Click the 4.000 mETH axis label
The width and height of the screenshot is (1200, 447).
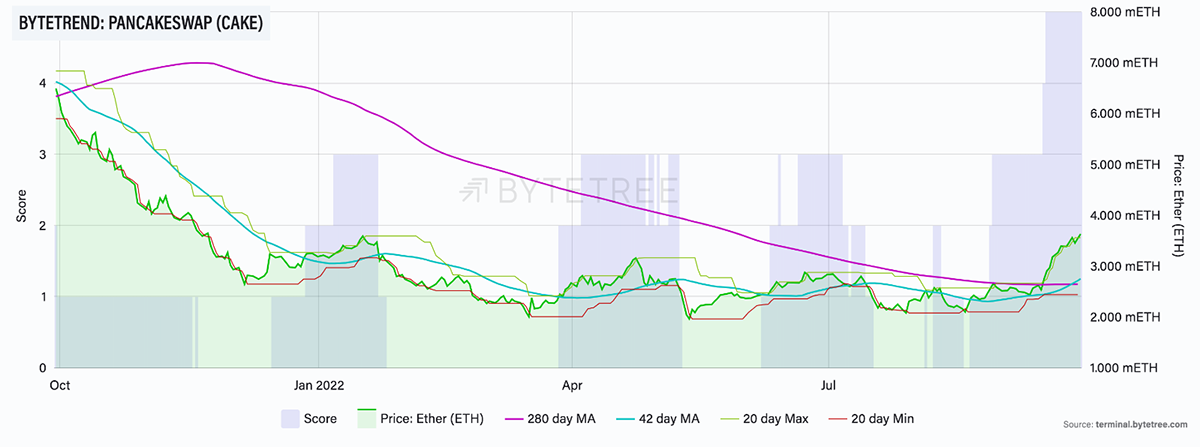pos(1123,216)
